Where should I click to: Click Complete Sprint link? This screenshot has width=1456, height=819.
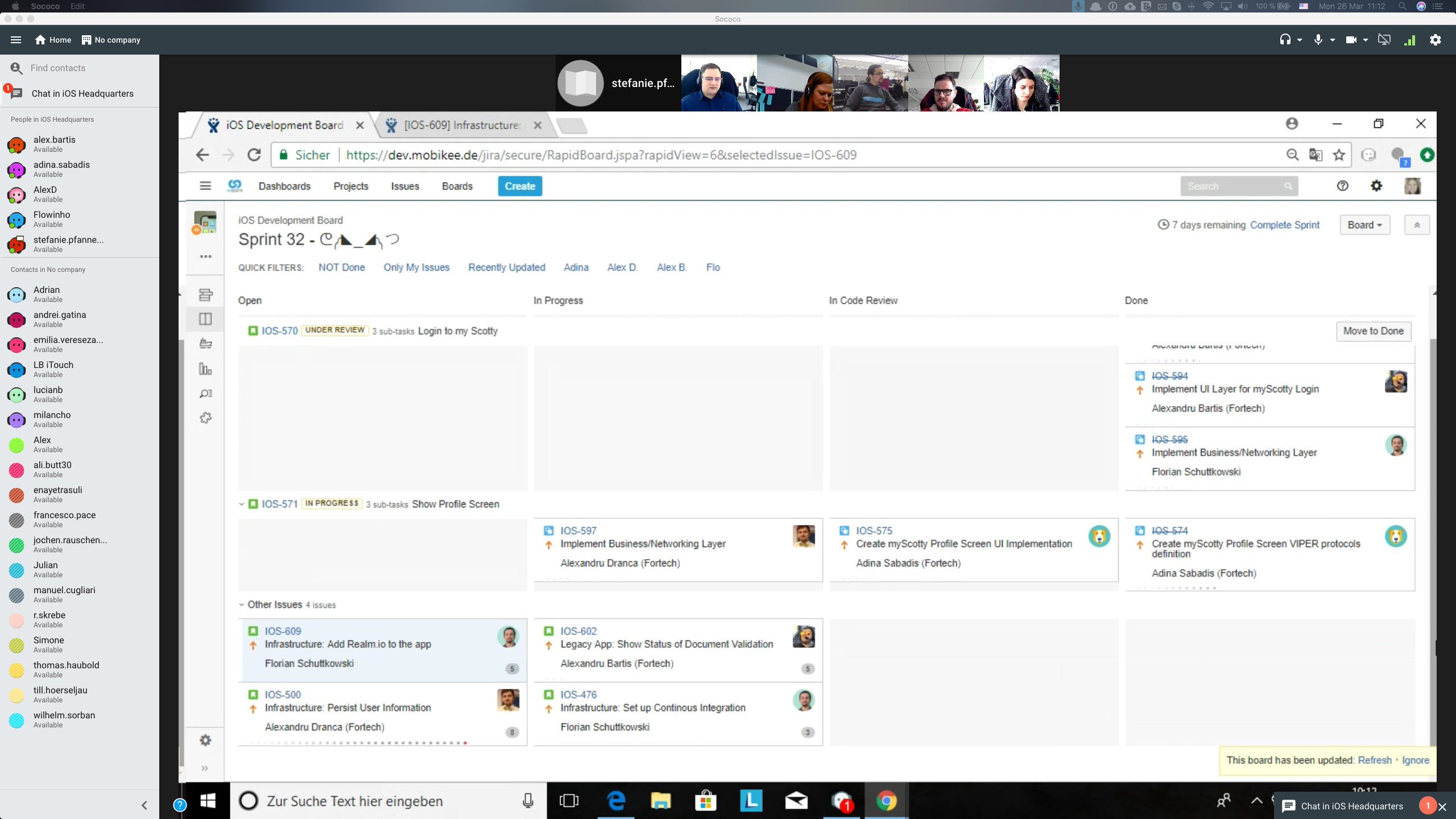(x=1285, y=225)
